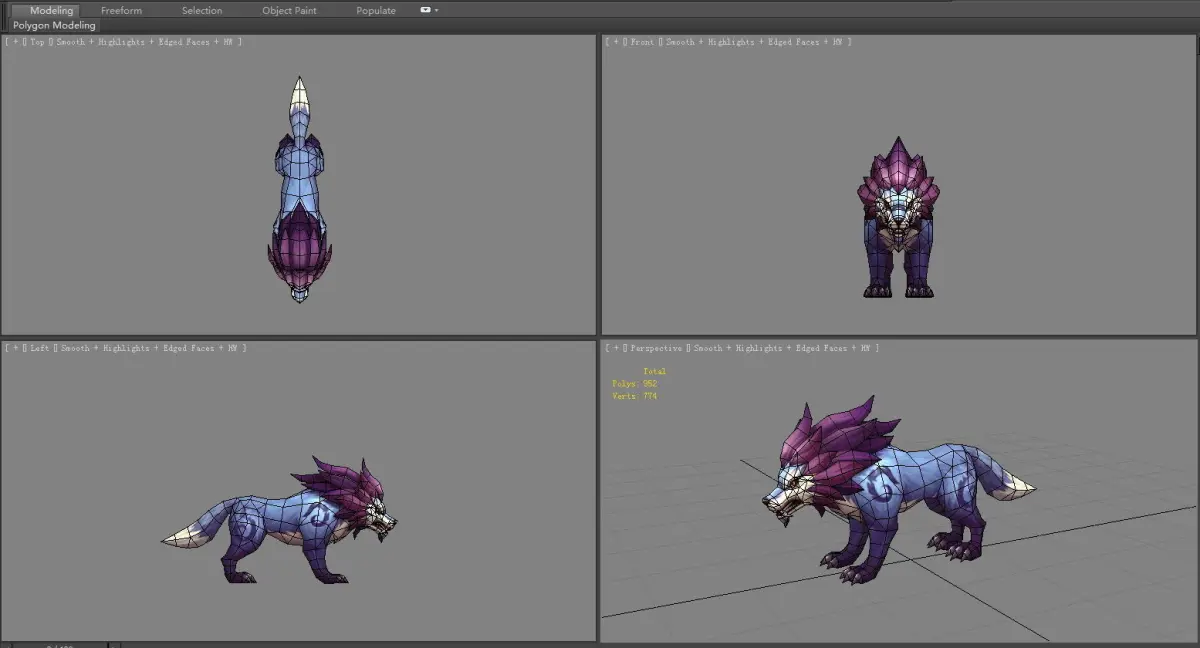Click the yellow "Total" statistics heading
The width and height of the screenshot is (1200, 648).
pos(654,371)
